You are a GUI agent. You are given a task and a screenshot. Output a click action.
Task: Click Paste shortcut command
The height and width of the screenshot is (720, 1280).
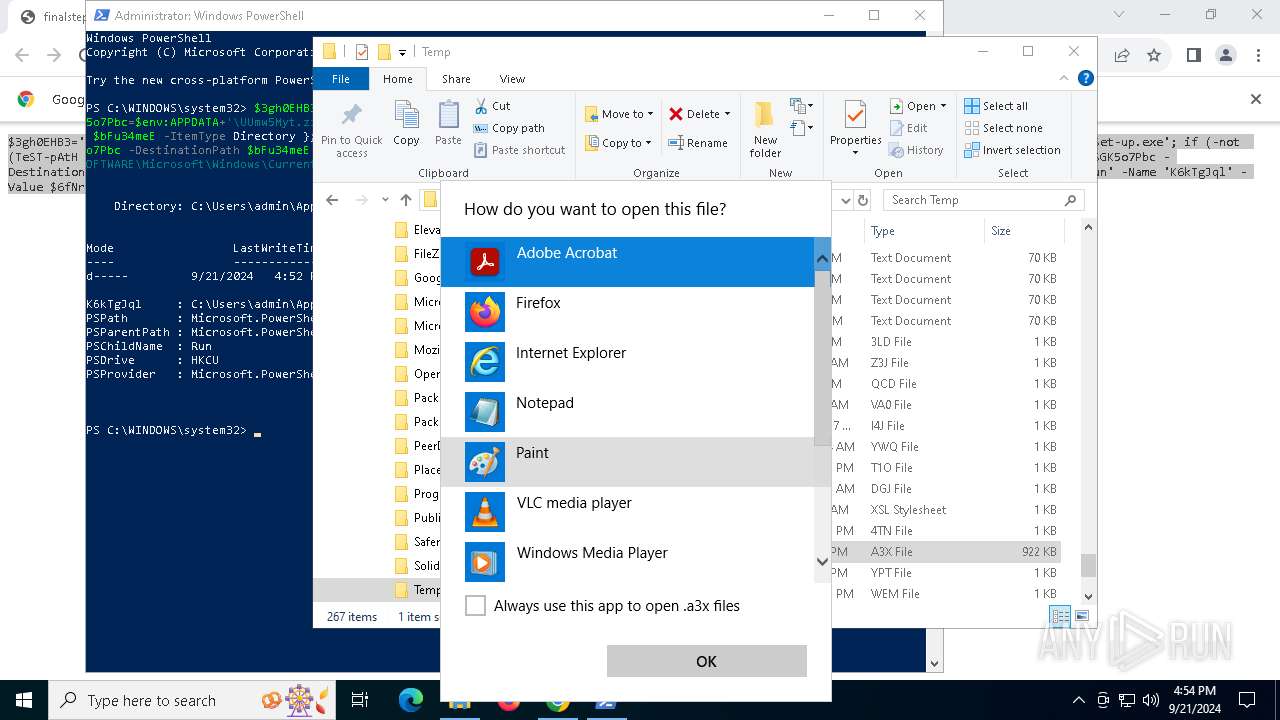pos(519,150)
